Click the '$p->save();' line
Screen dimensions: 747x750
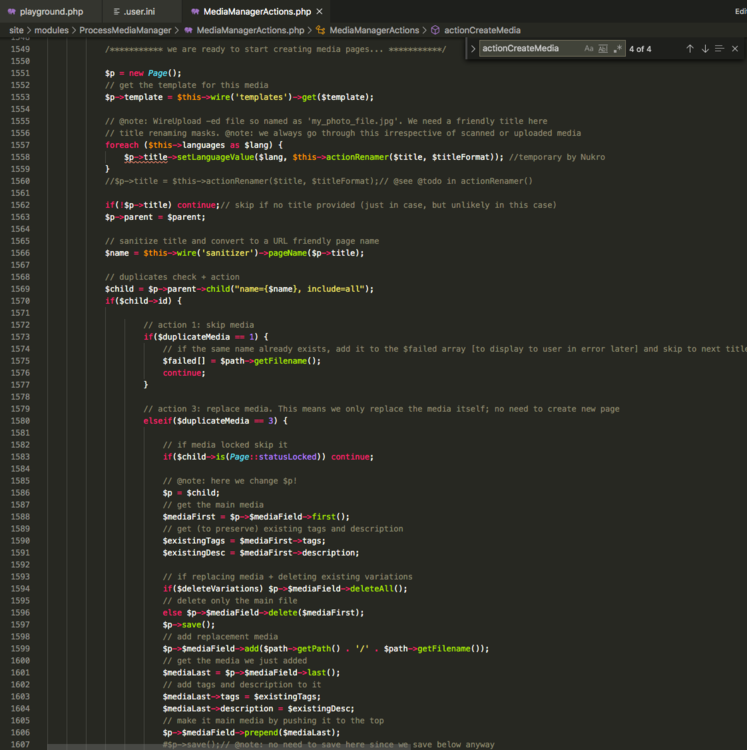(188, 625)
